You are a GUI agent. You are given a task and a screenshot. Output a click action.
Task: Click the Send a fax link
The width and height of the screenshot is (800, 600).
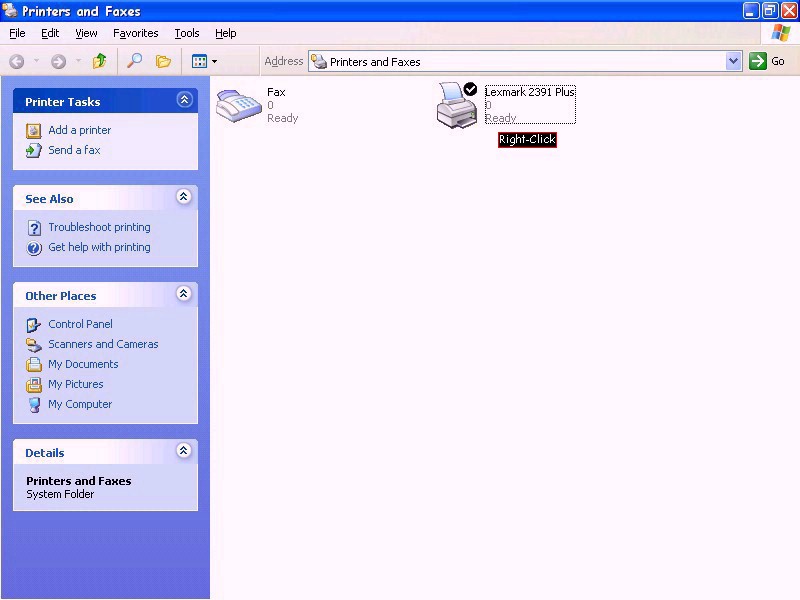[74, 150]
